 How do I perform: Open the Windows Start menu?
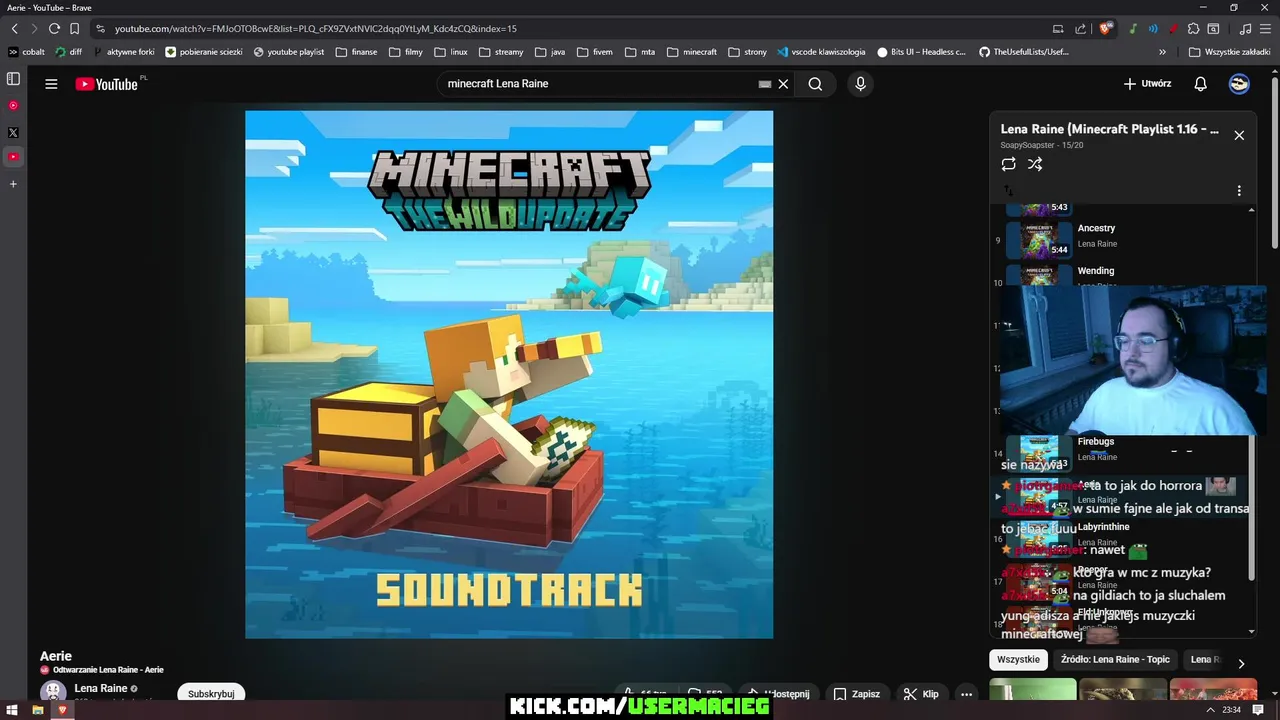[12, 710]
